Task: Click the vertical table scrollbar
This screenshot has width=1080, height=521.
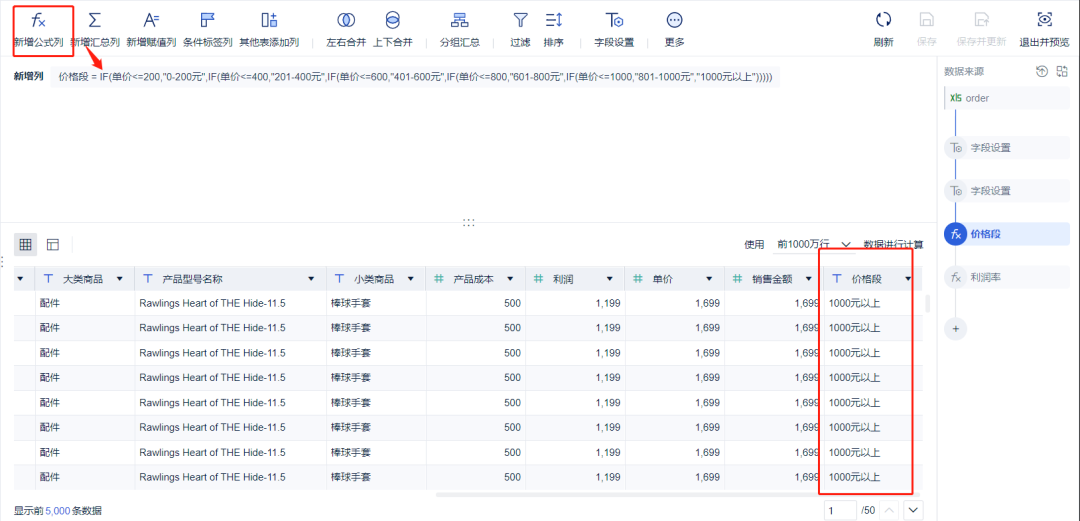Action: (x=926, y=303)
